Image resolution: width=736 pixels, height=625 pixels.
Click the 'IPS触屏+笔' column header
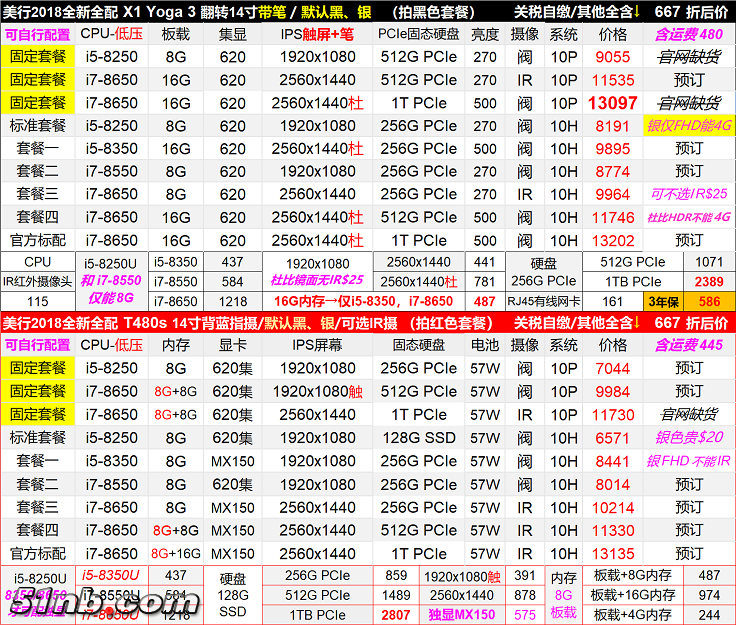(317, 34)
